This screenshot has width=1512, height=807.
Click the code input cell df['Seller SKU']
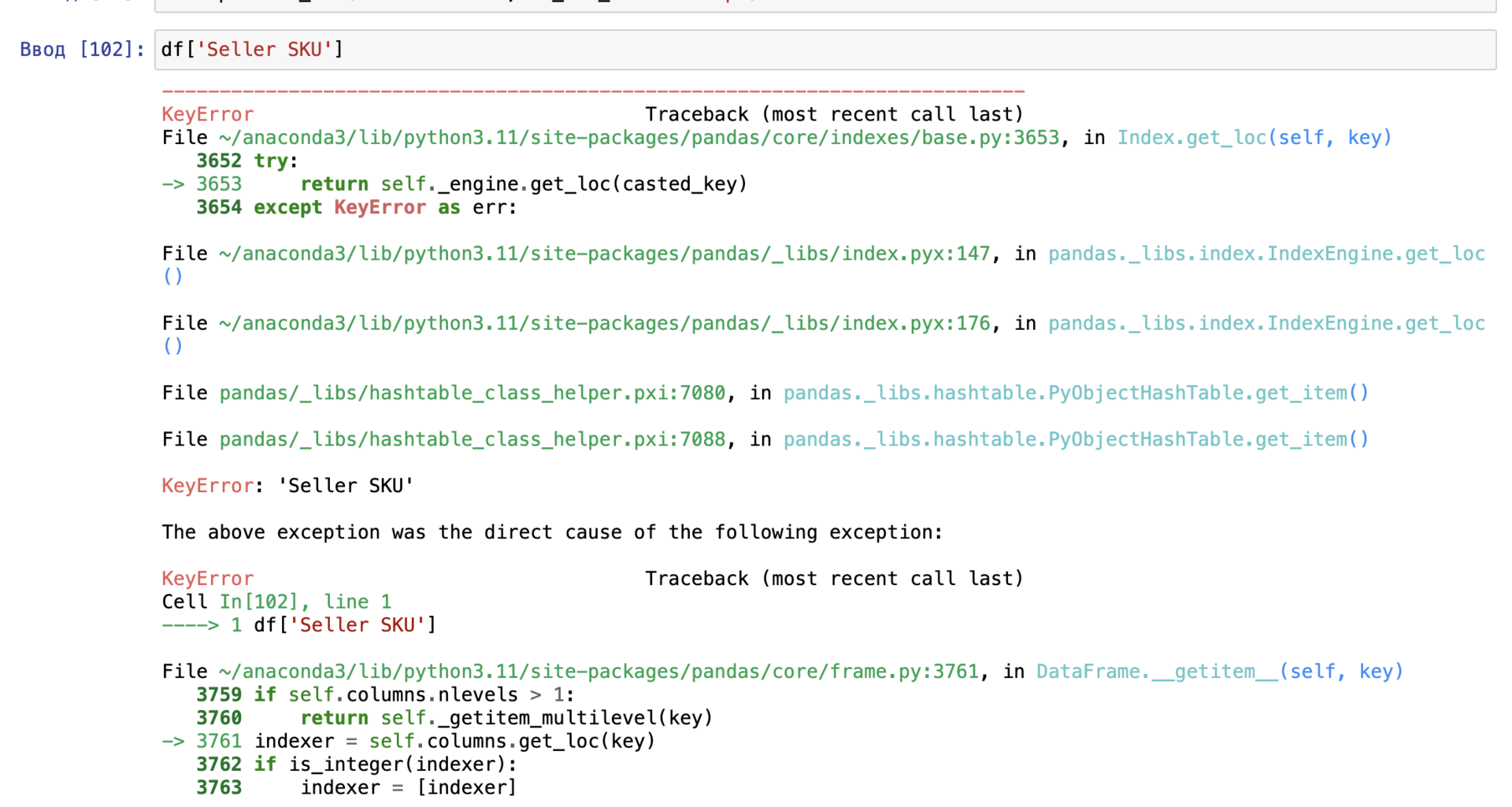pyautogui.click(x=825, y=50)
